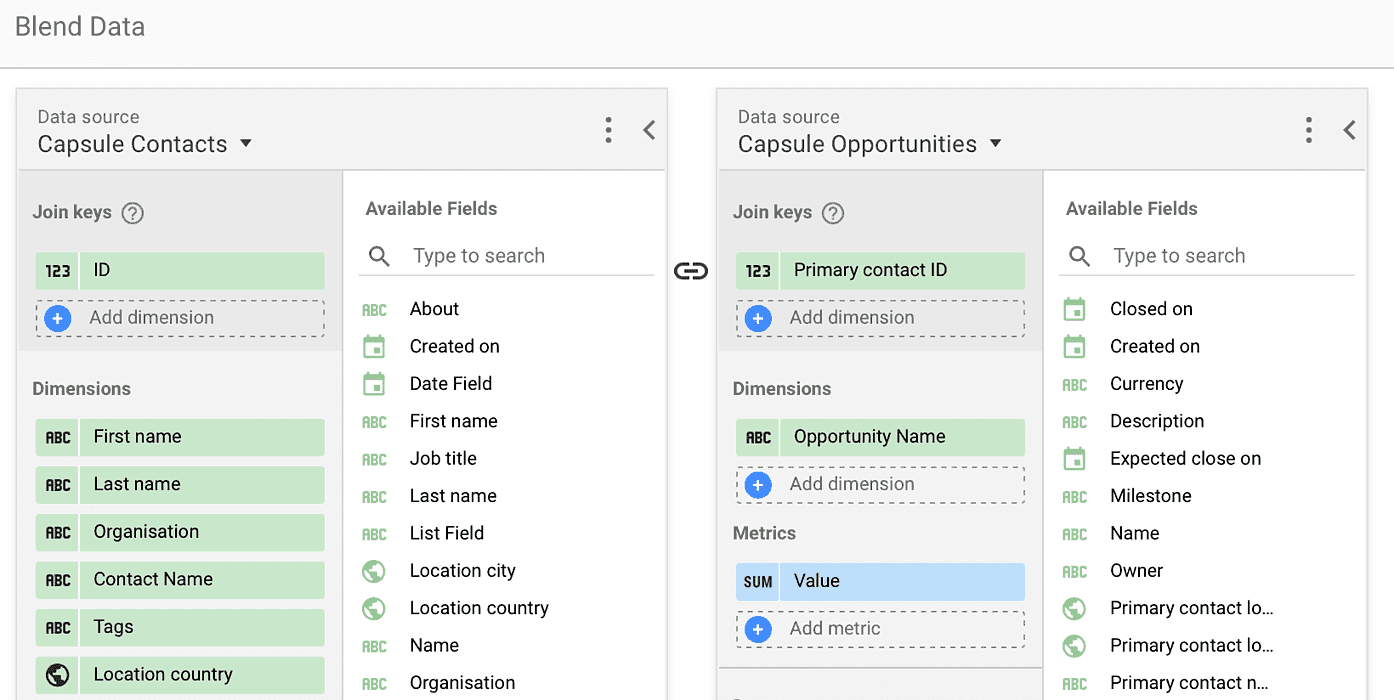Click the 123 type icon of ID join key
The width and height of the screenshot is (1394, 700).
click(x=58, y=271)
